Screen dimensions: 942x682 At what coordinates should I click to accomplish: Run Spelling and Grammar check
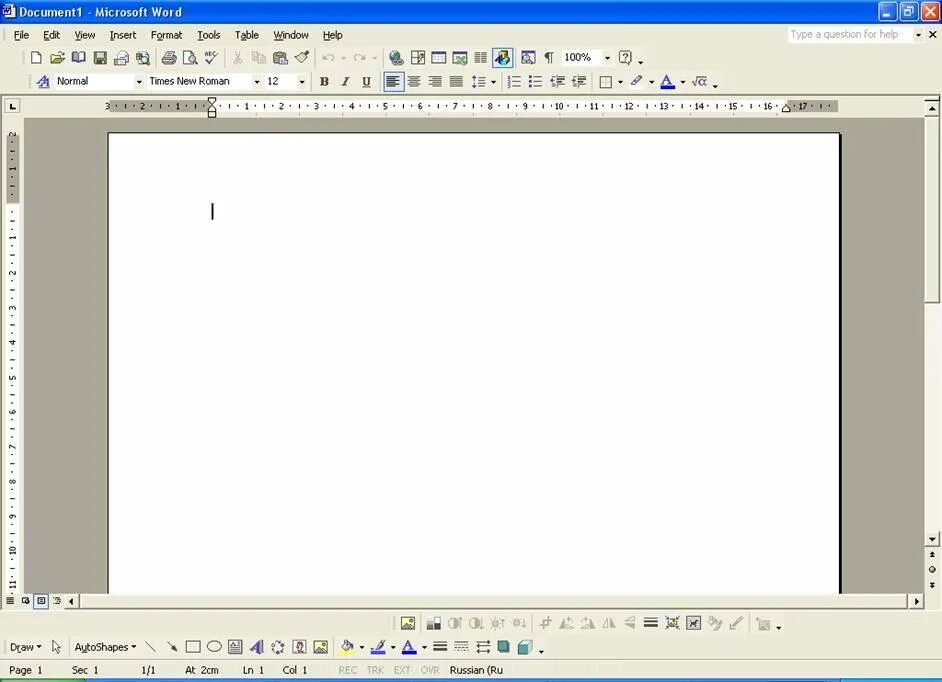click(211, 58)
